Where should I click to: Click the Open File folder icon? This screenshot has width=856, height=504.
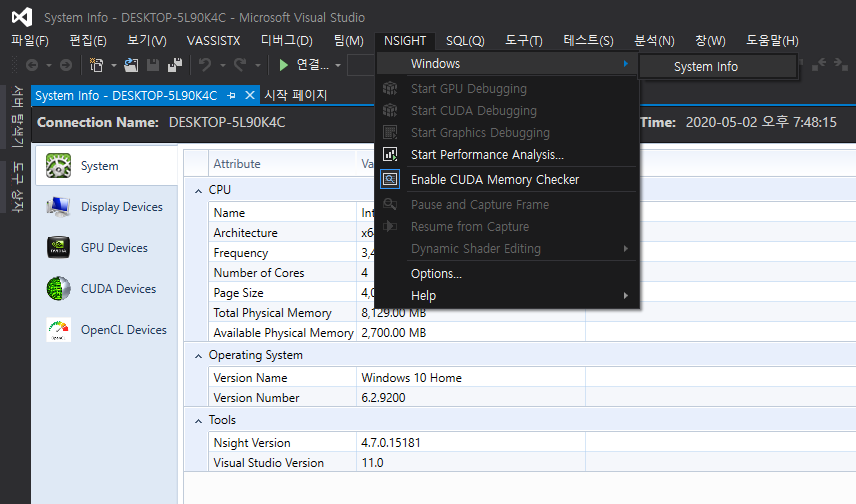[131, 66]
